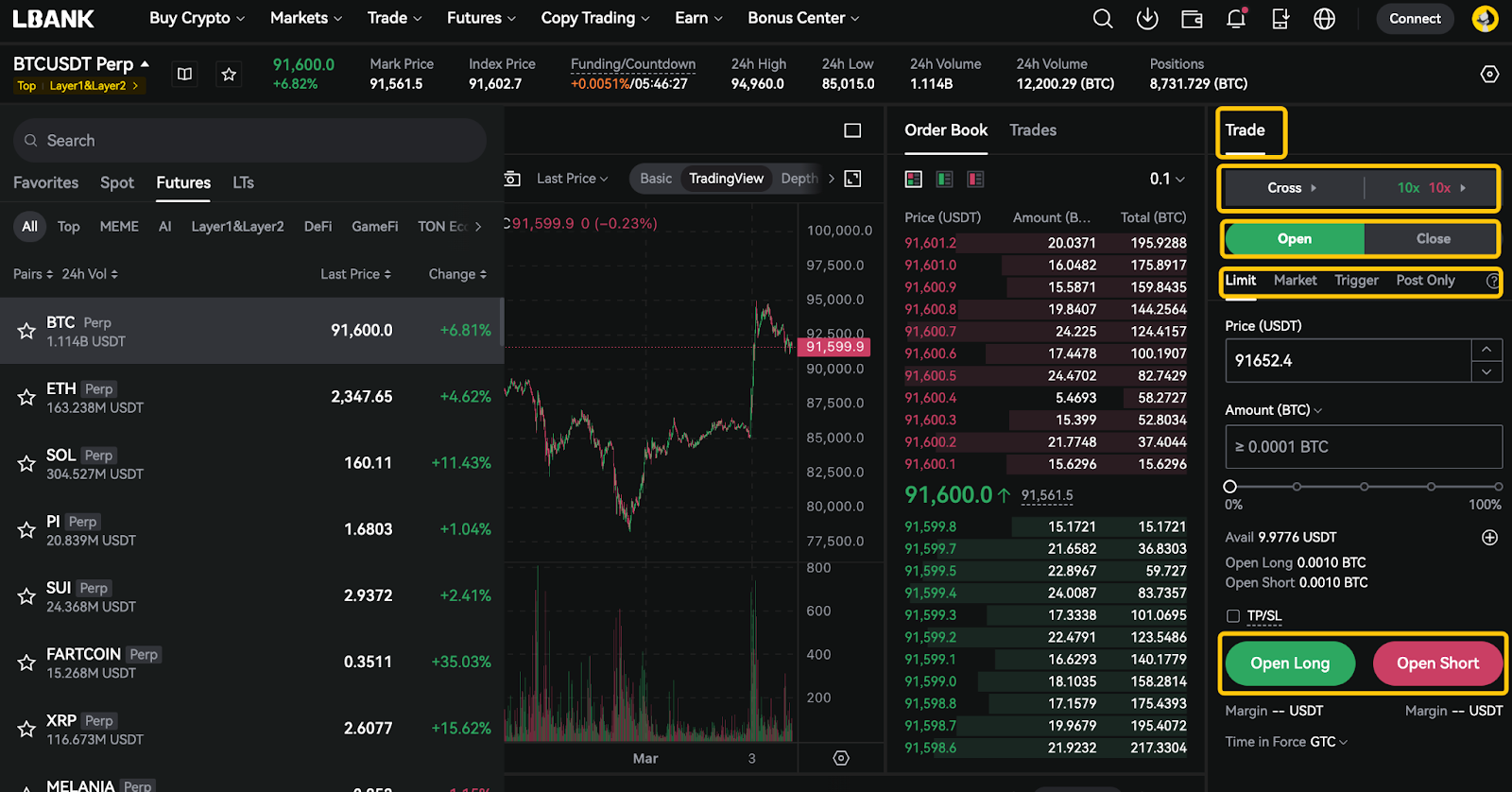
Task: Star the XRP Perp pair
Action: (x=26, y=729)
